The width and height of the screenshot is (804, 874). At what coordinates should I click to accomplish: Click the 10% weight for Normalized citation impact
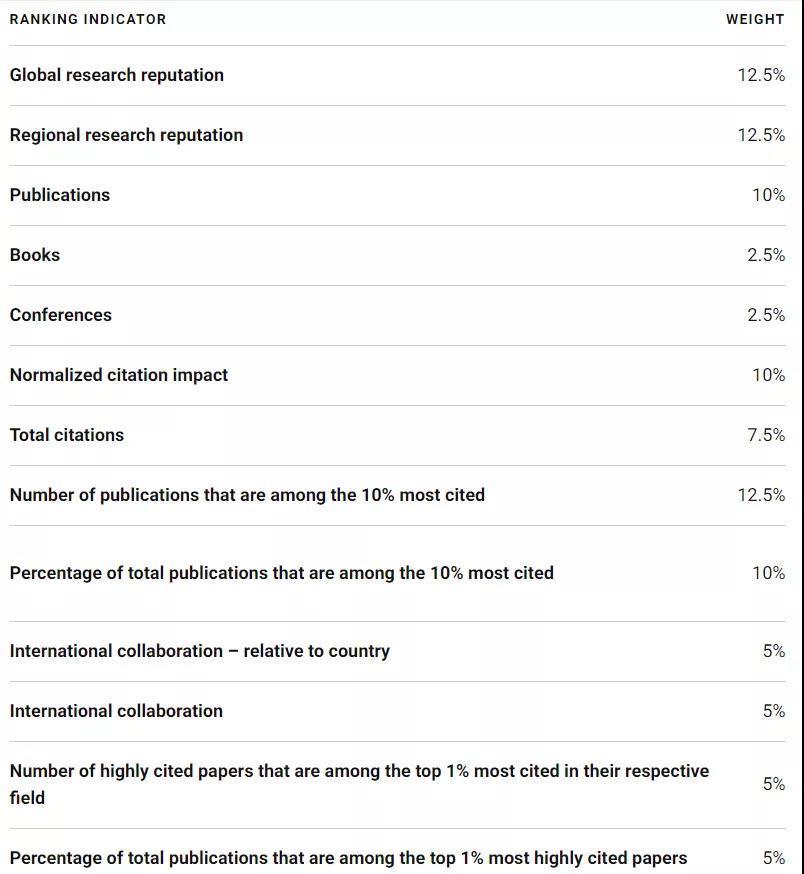[x=768, y=375]
